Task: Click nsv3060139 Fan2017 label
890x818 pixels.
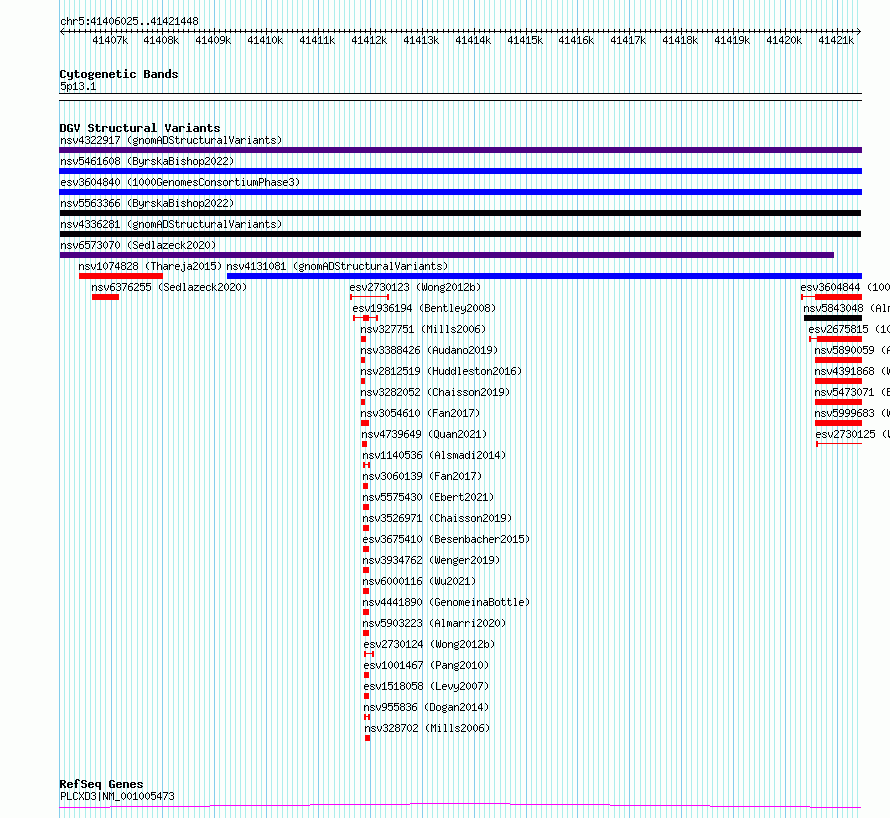Action: [x=422, y=476]
